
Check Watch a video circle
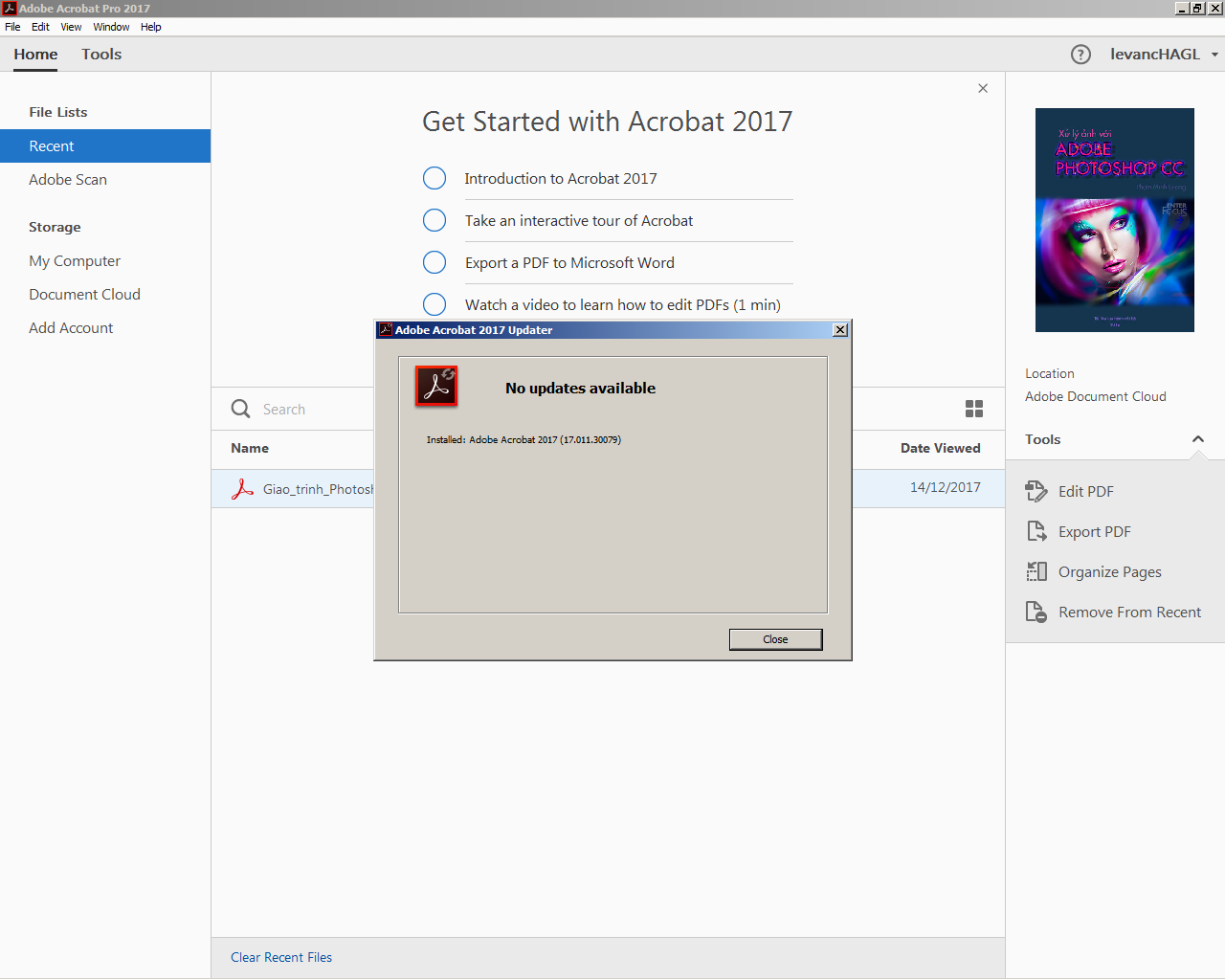point(434,304)
